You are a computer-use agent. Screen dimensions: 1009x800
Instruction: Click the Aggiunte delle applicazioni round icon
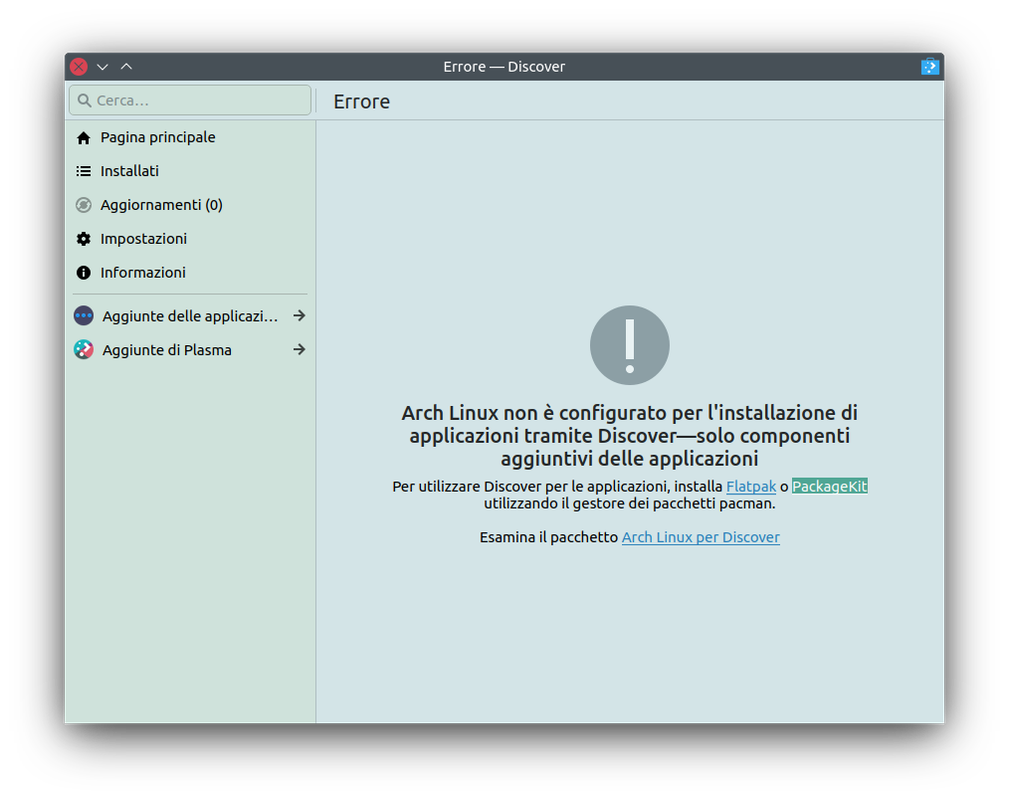tap(84, 316)
